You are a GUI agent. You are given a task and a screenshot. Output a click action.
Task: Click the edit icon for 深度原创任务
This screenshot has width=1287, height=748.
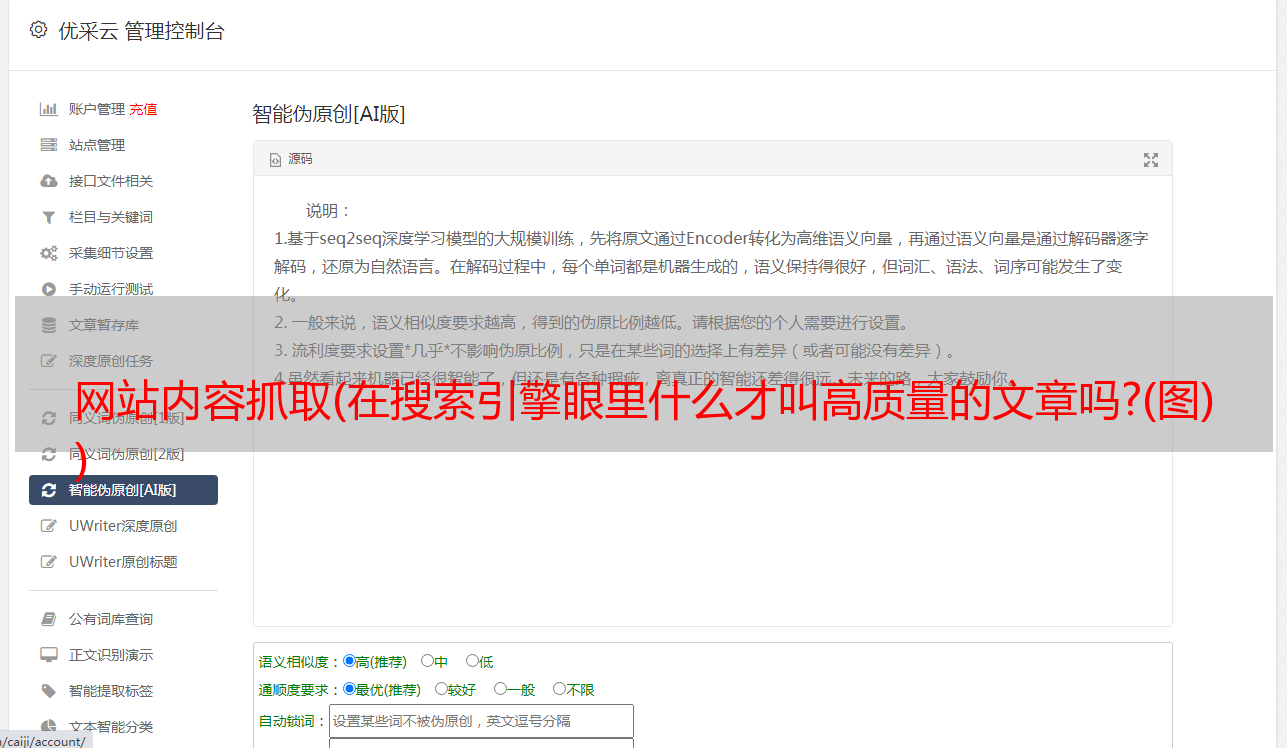pos(48,361)
